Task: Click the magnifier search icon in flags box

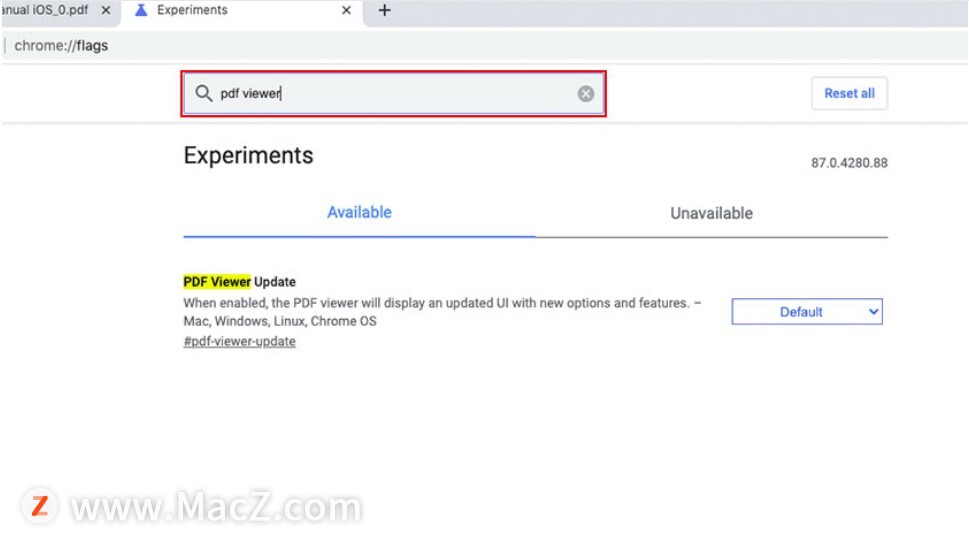Action: pos(203,93)
